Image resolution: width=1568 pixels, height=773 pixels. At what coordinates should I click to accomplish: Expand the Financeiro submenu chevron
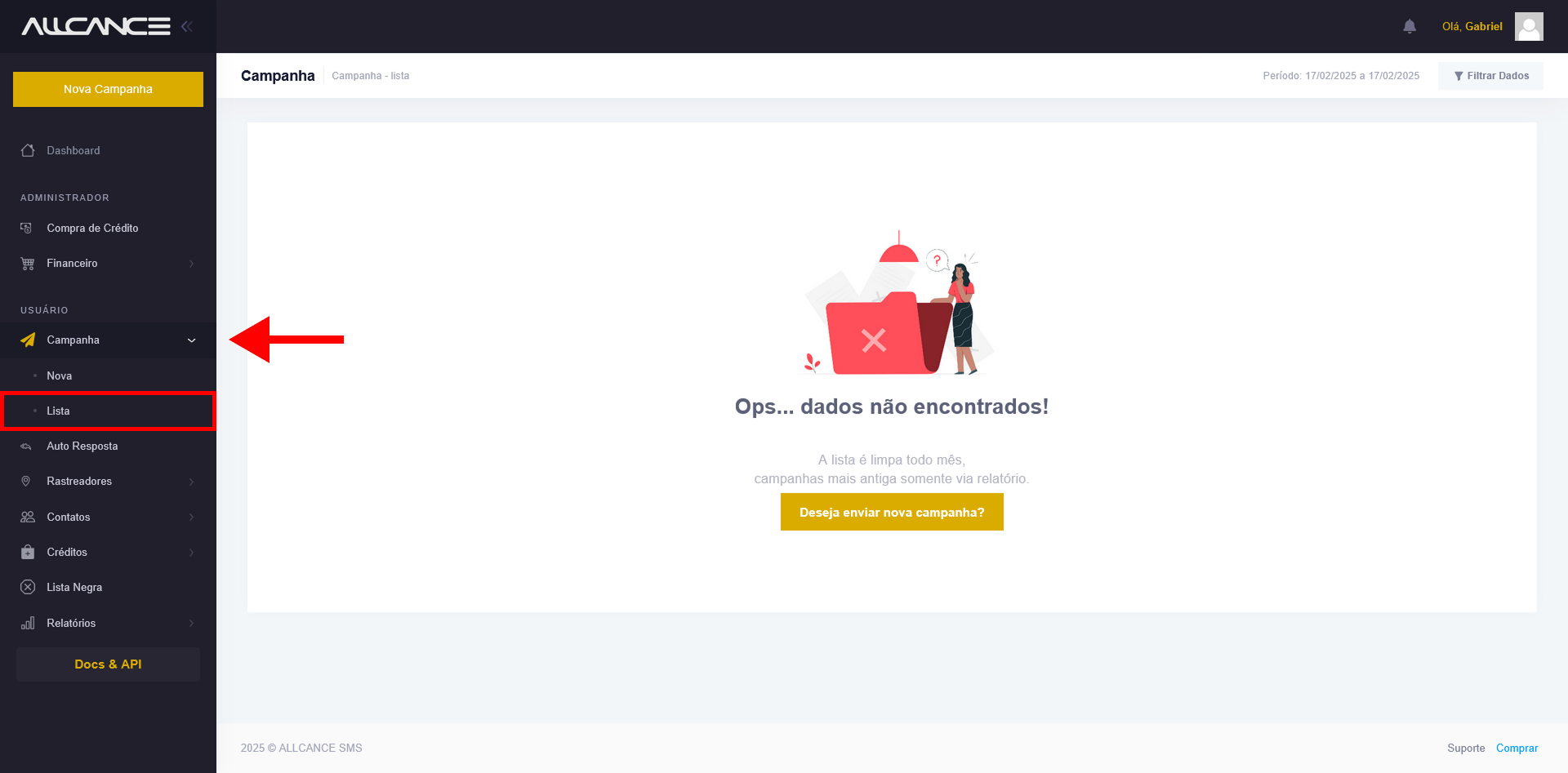click(x=191, y=264)
